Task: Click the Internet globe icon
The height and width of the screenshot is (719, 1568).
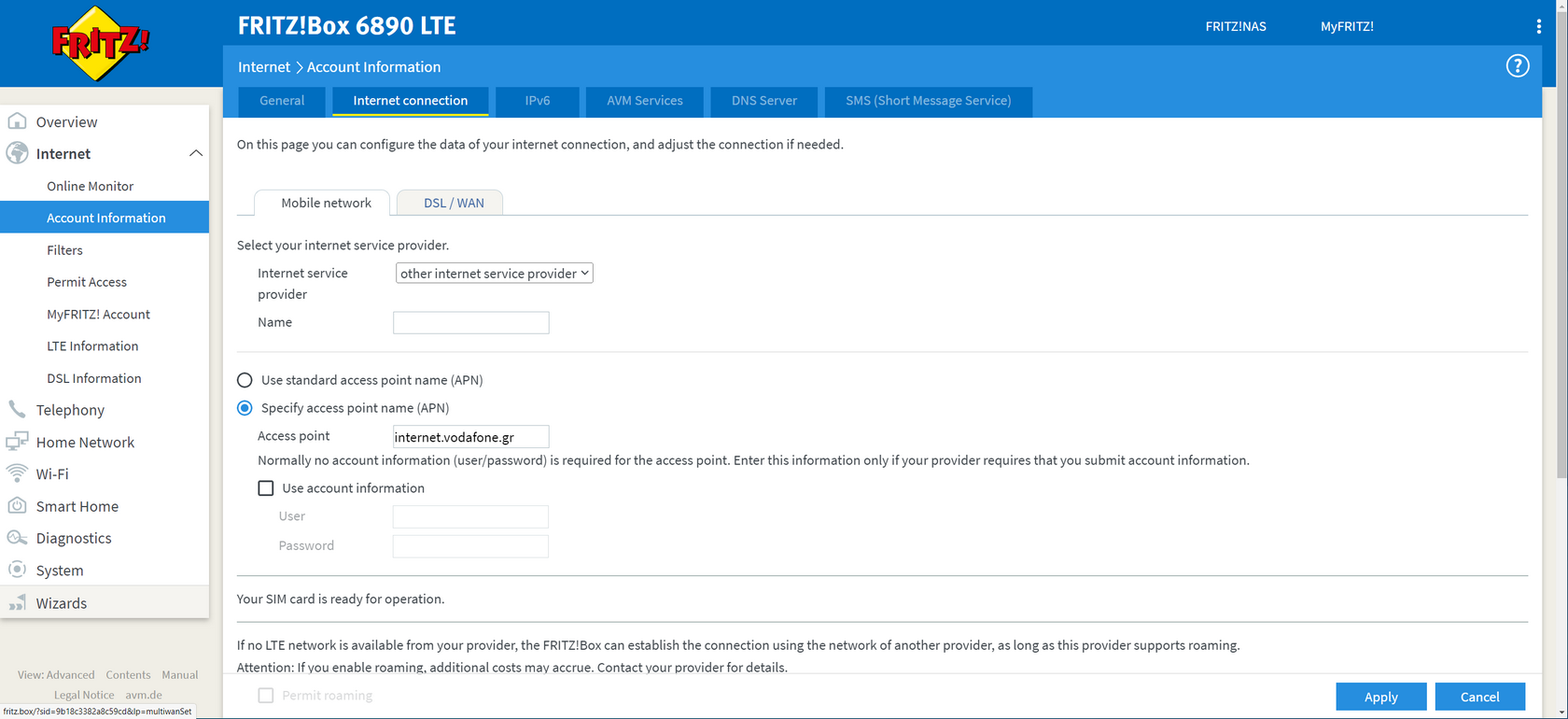Action: tap(17, 153)
